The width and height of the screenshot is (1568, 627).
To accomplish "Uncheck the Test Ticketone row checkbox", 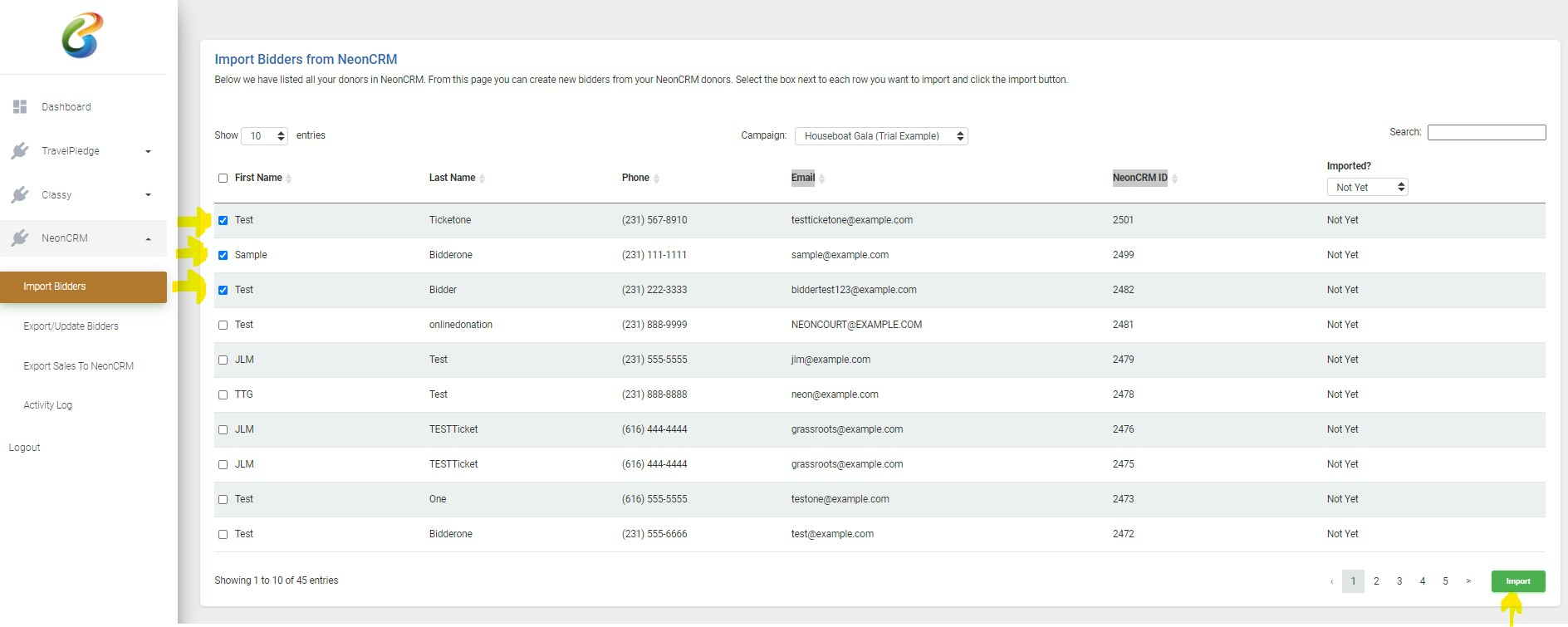I will [x=223, y=220].
